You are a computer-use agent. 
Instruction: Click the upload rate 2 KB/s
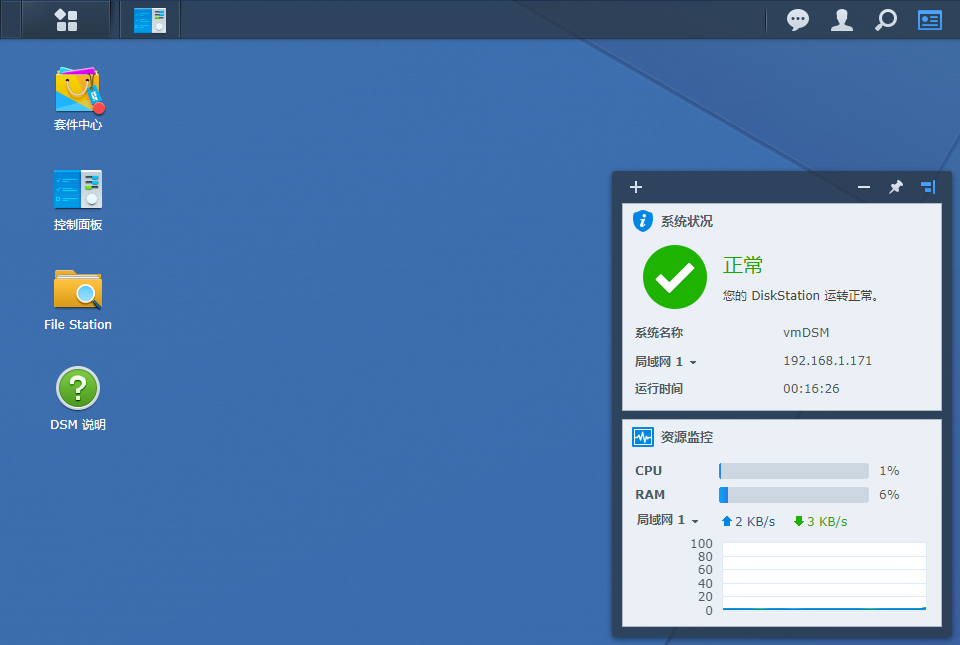748,521
